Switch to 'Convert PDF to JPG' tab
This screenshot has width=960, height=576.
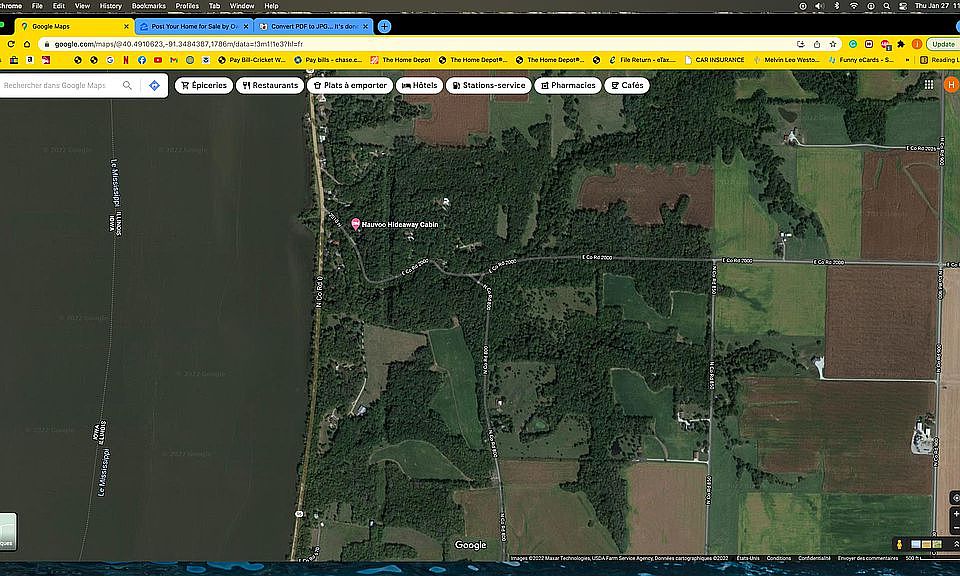(x=313, y=26)
